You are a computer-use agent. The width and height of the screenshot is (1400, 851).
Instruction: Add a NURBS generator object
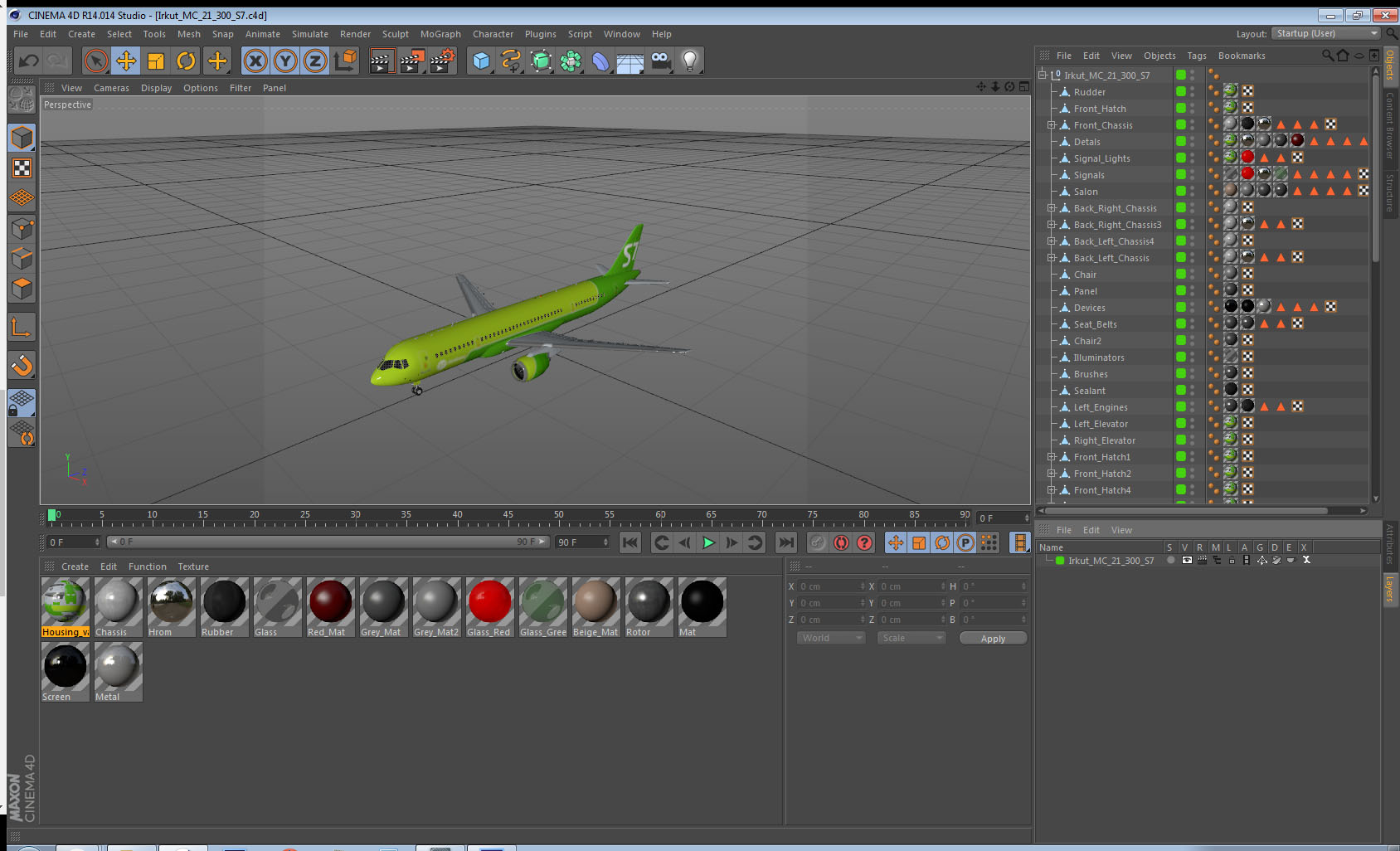(541, 61)
